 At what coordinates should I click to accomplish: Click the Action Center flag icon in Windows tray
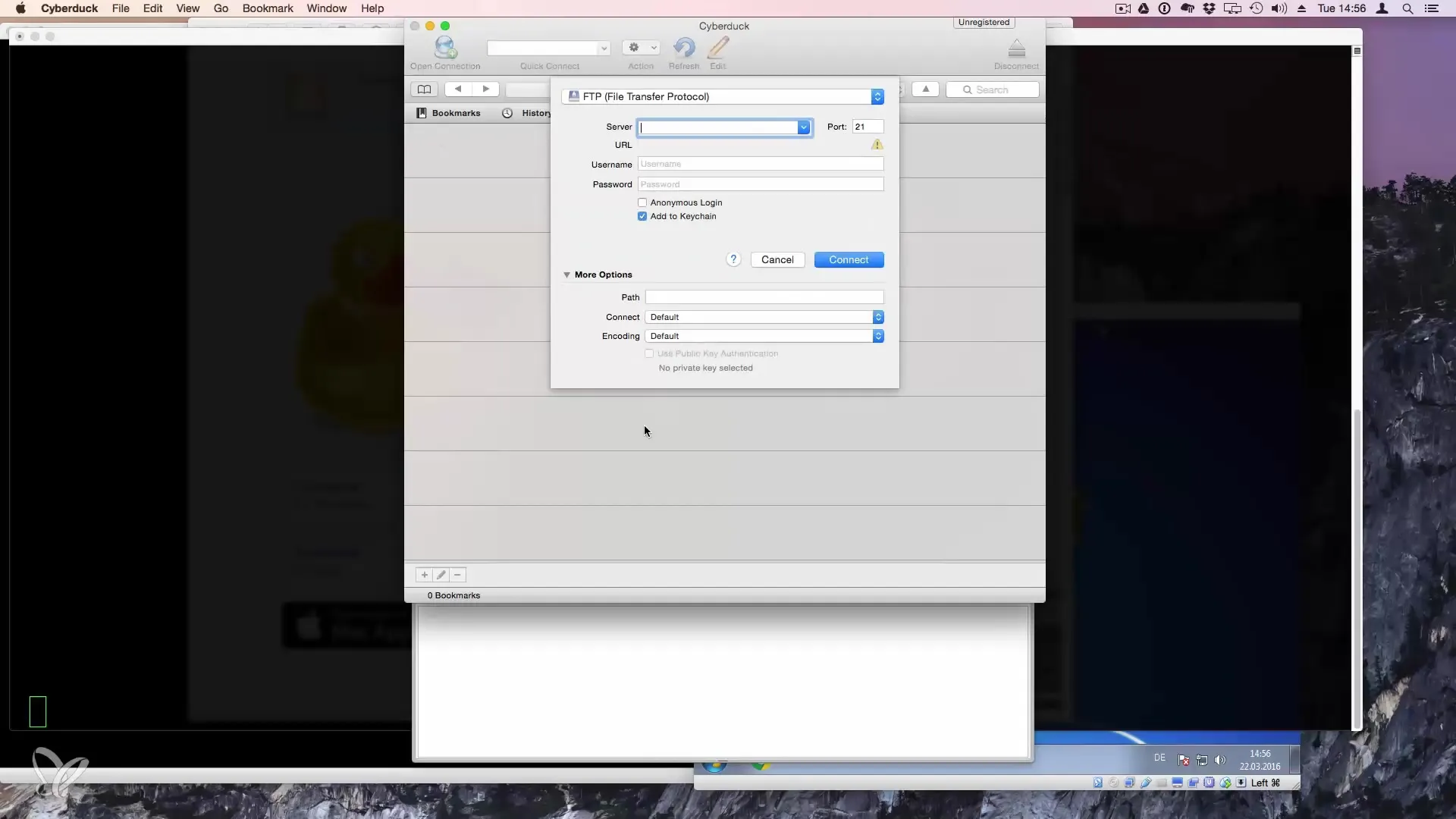coord(1183,760)
